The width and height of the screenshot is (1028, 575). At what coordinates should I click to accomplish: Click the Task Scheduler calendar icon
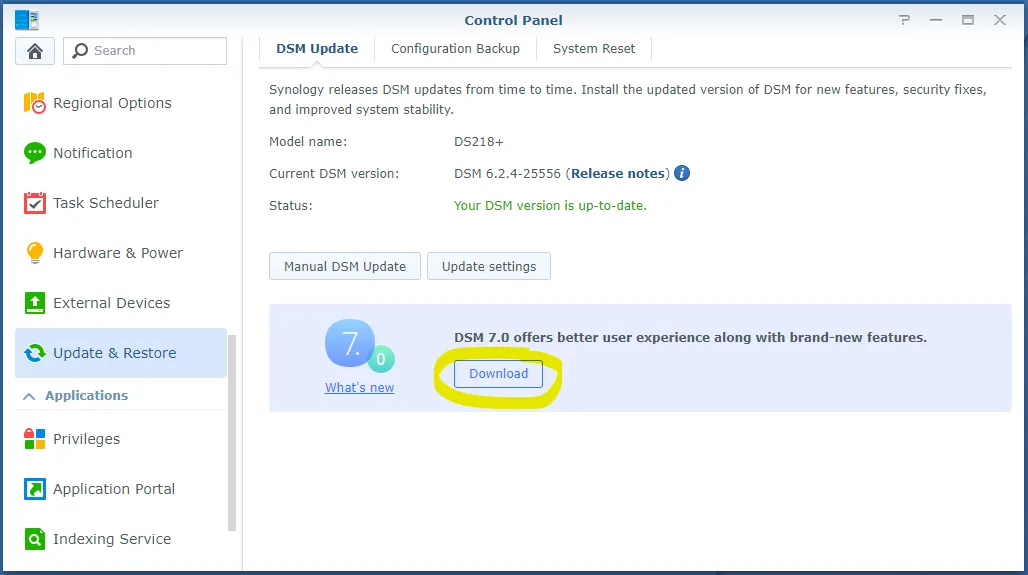35,203
